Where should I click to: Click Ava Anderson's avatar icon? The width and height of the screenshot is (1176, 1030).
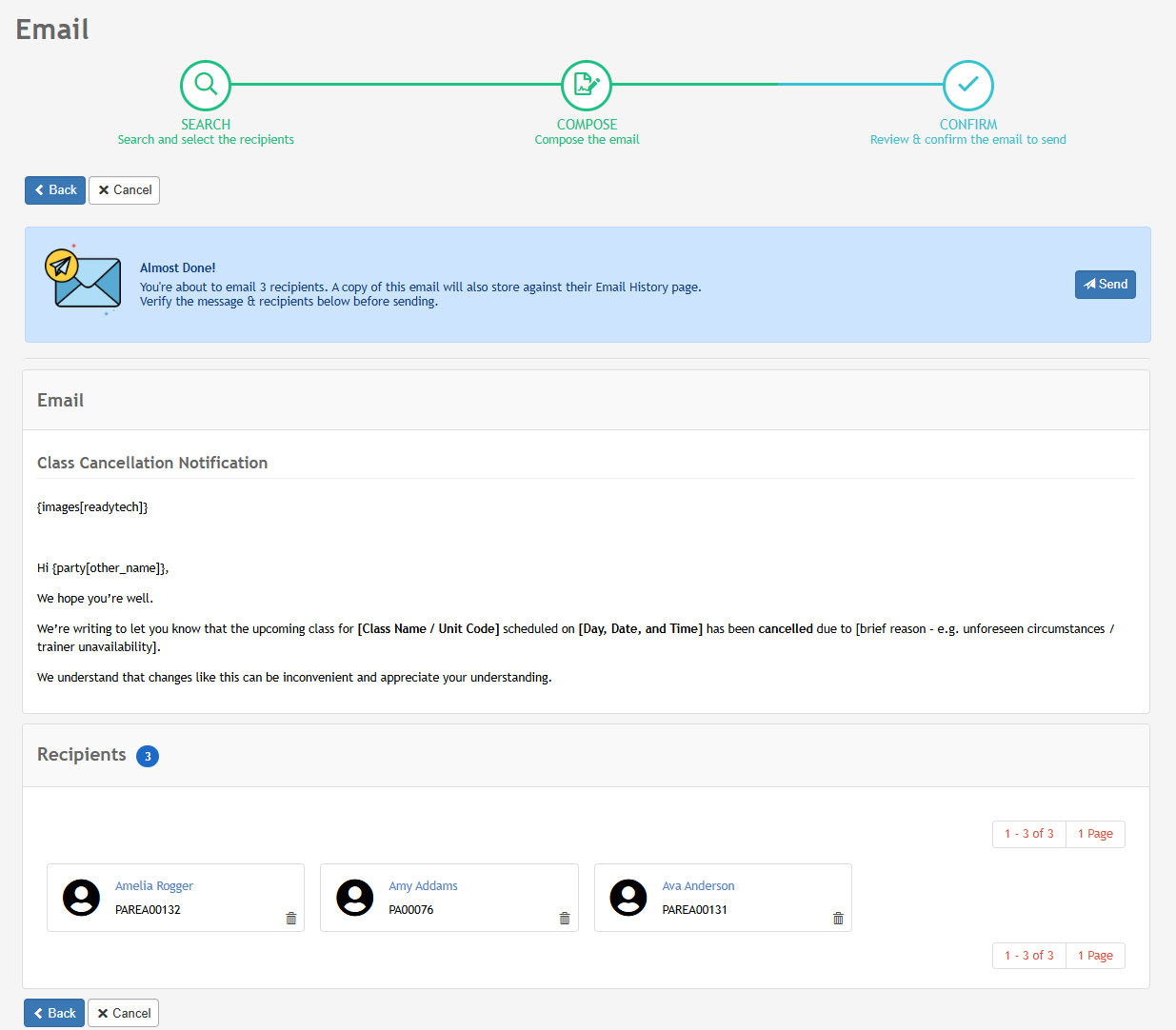(x=628, y=898)
